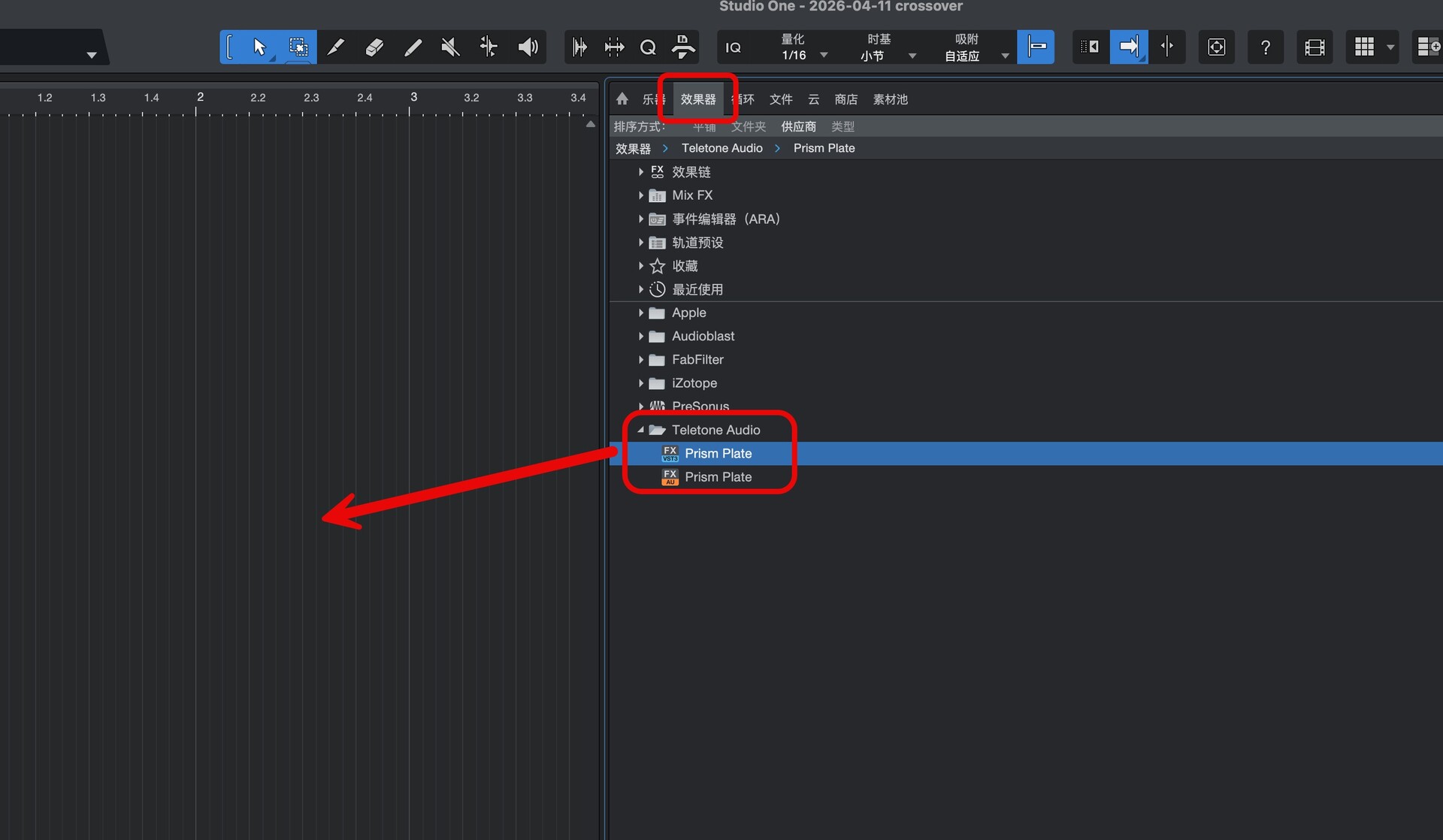Viewport: 1443px width, 840px height.
Task: Expand the FabFilter vendor folder
Action: [641, 360]
